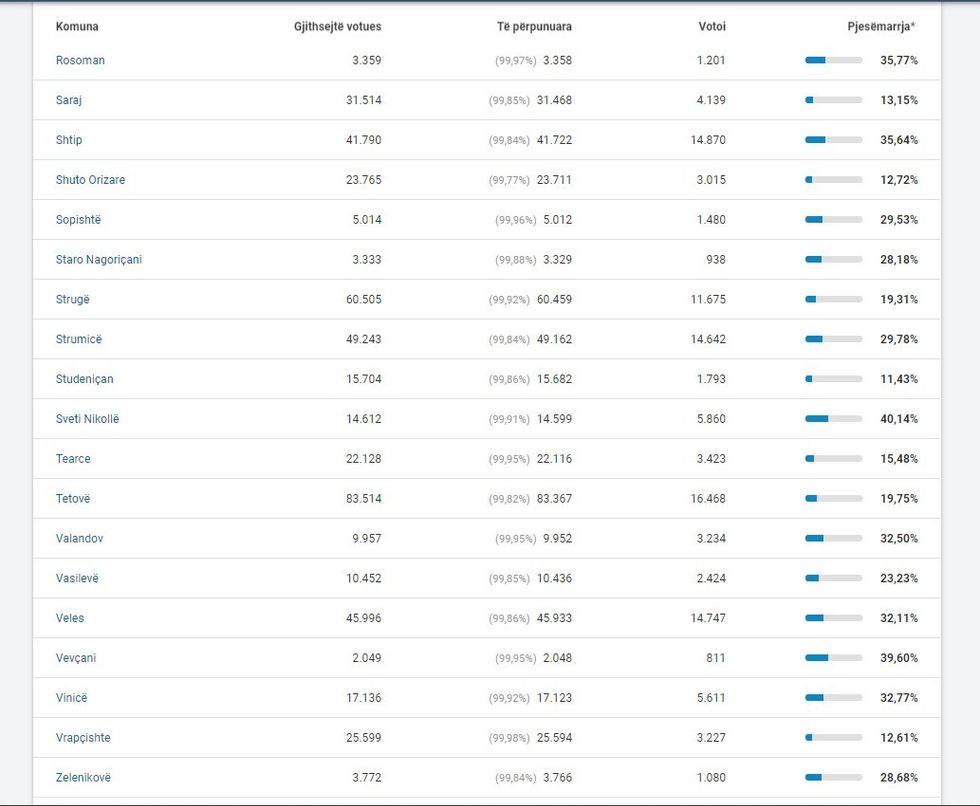
Task: Click the Gjithsejtë votues column header
Action: [x=338, y=26]
